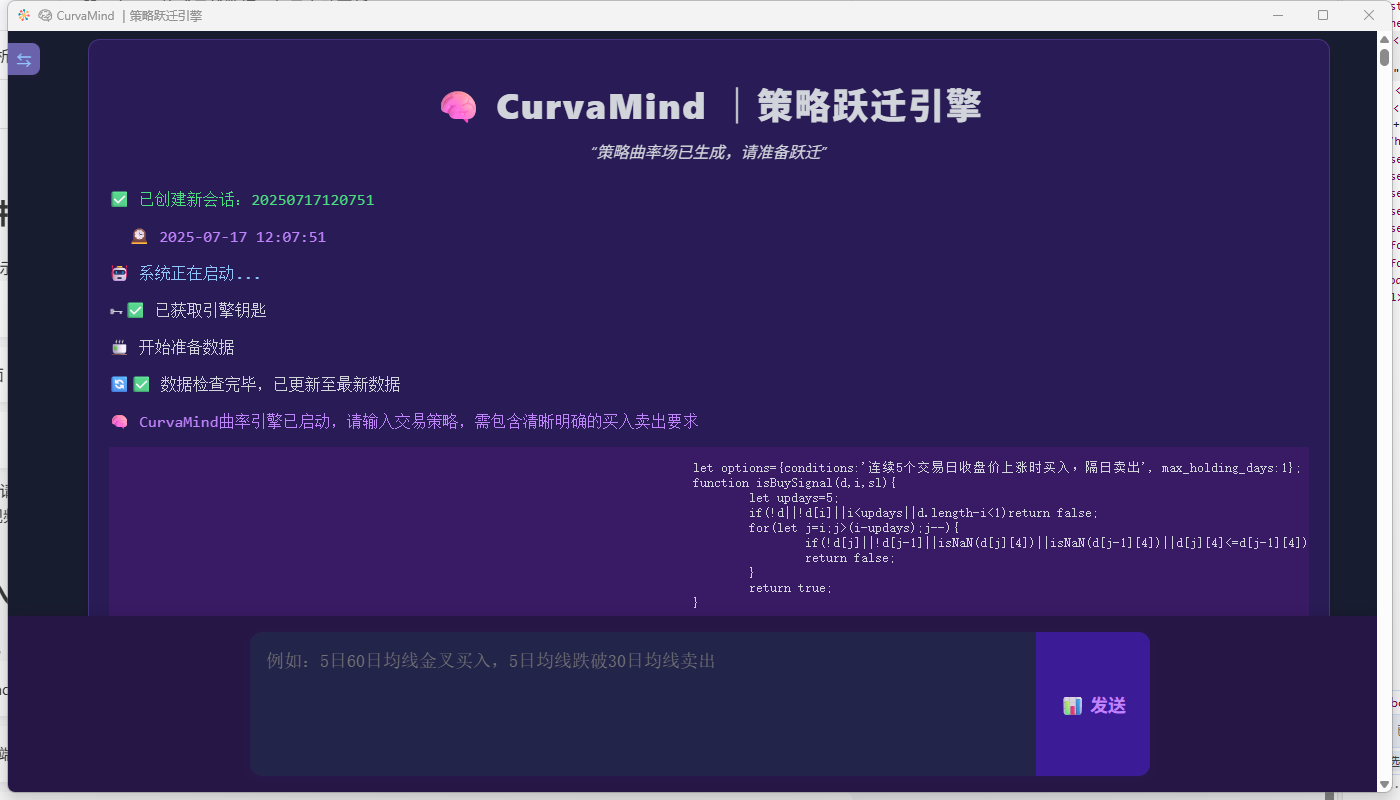1400x800 pixels.
Task: Click the icon beside 开始准备数据
Action: [119, 348]
